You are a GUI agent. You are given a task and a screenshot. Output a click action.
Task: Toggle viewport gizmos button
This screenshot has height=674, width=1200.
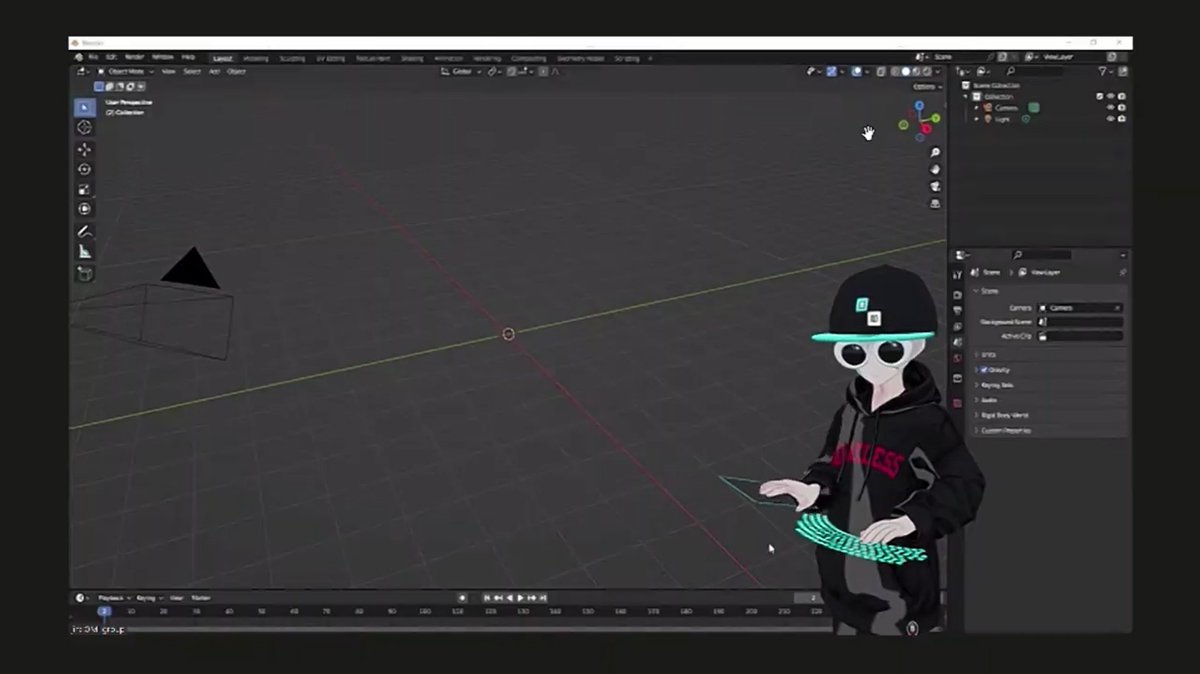pos(831,71)
